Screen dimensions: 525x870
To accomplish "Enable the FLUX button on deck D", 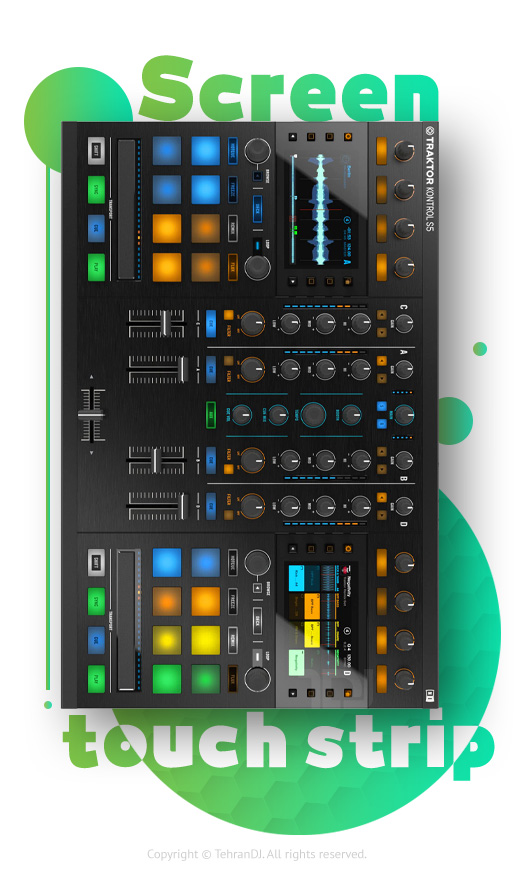I will point(233,679).
